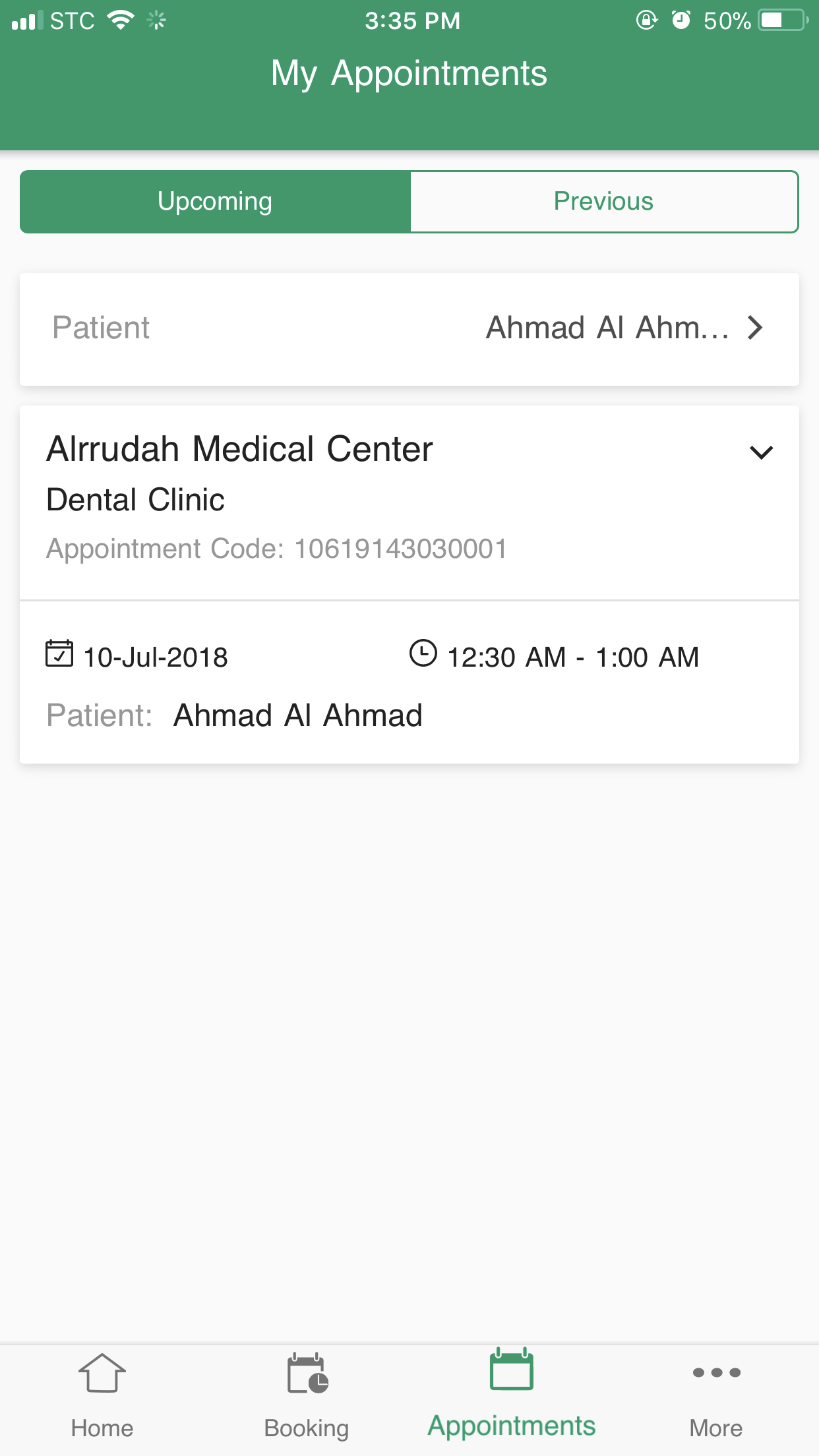The width and height of the screenshot is (819, 1456).
Task: Tap the Booking tab label
Action: tap(307, 1428)
